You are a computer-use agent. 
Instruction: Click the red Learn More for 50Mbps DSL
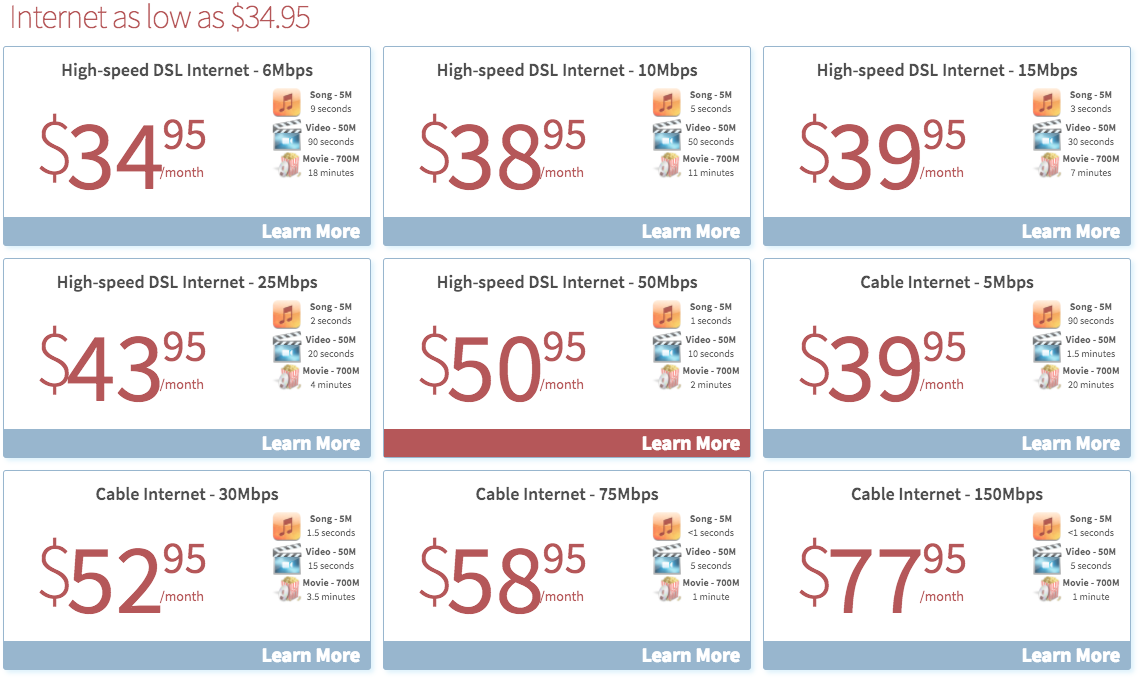pyautogui.click(x=690, y=443)
